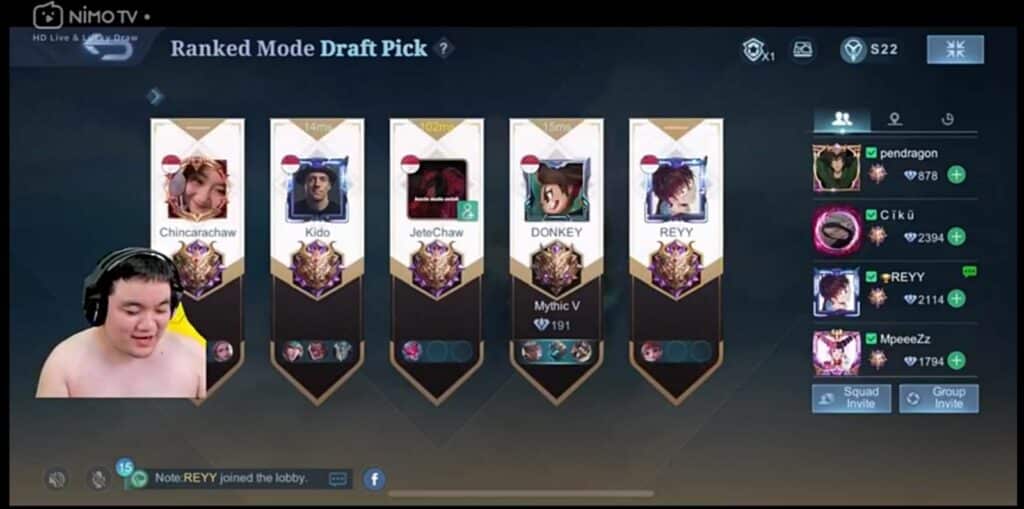Open the lobby chat bubble with 15 badge

138,478
